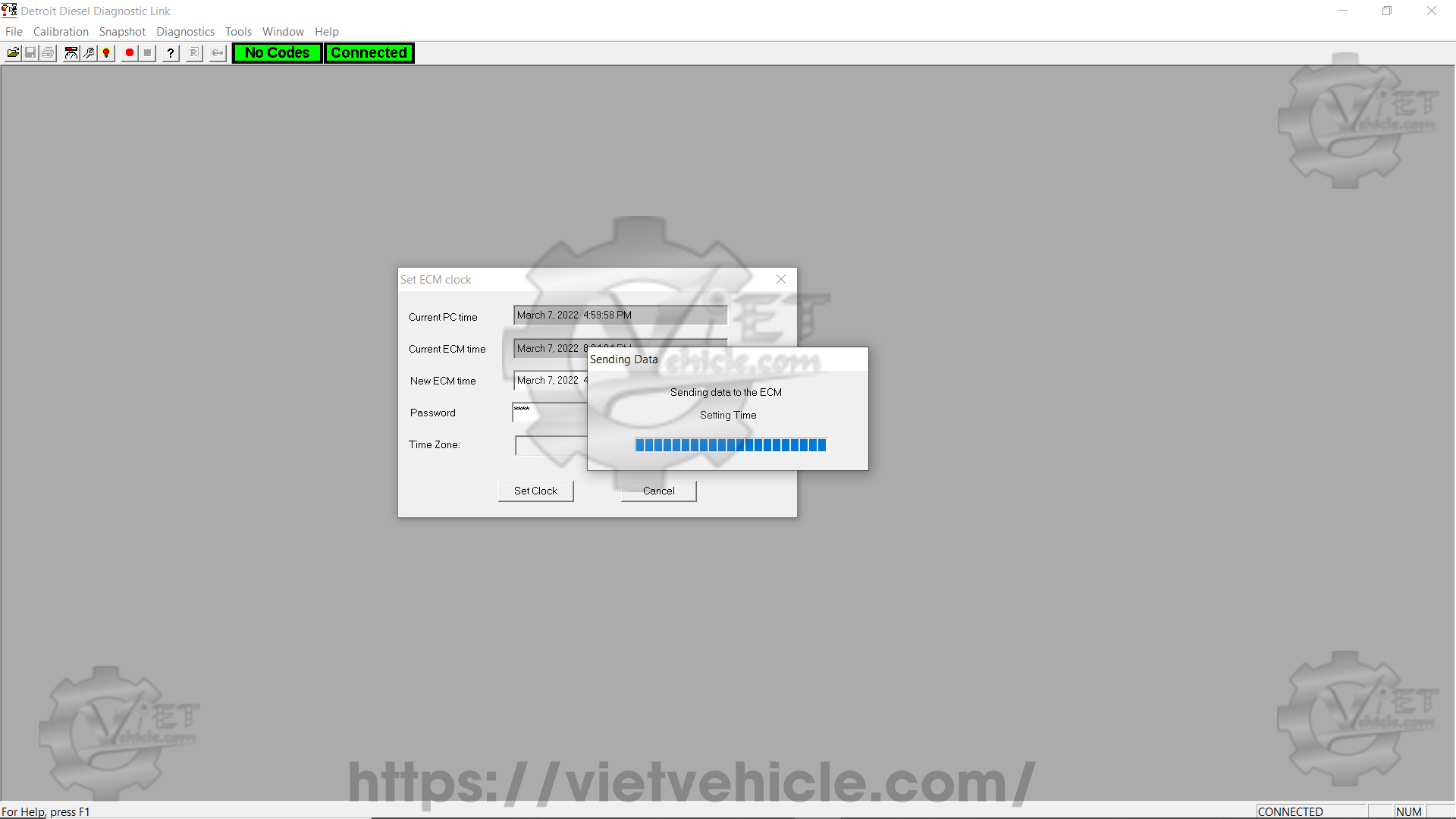Viewport: 1456px width, 819px height.
Task: Click the printer toolbar icon
Action: point(48,53)
